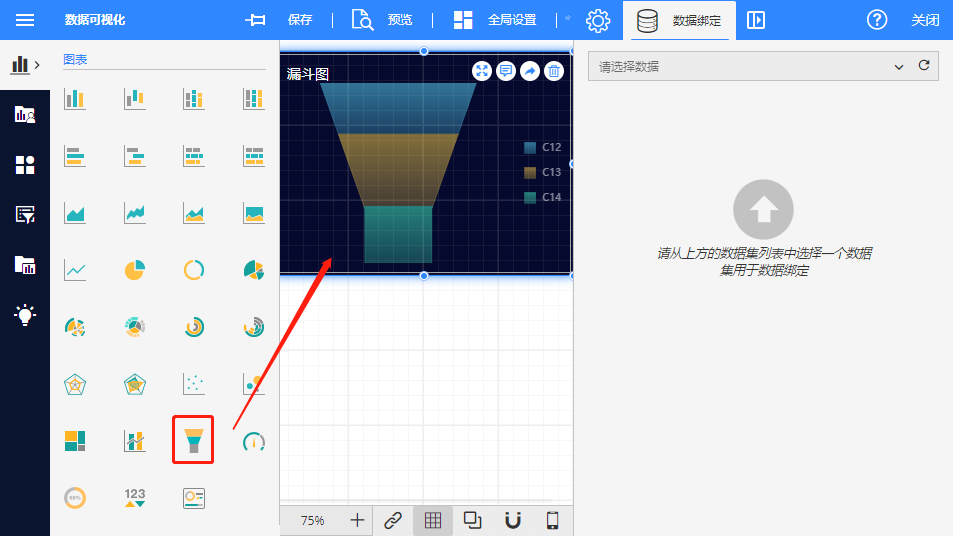Toggle magnet snapping in bottom toolbar
Screen dimensions: 953x536
[512, 520]
